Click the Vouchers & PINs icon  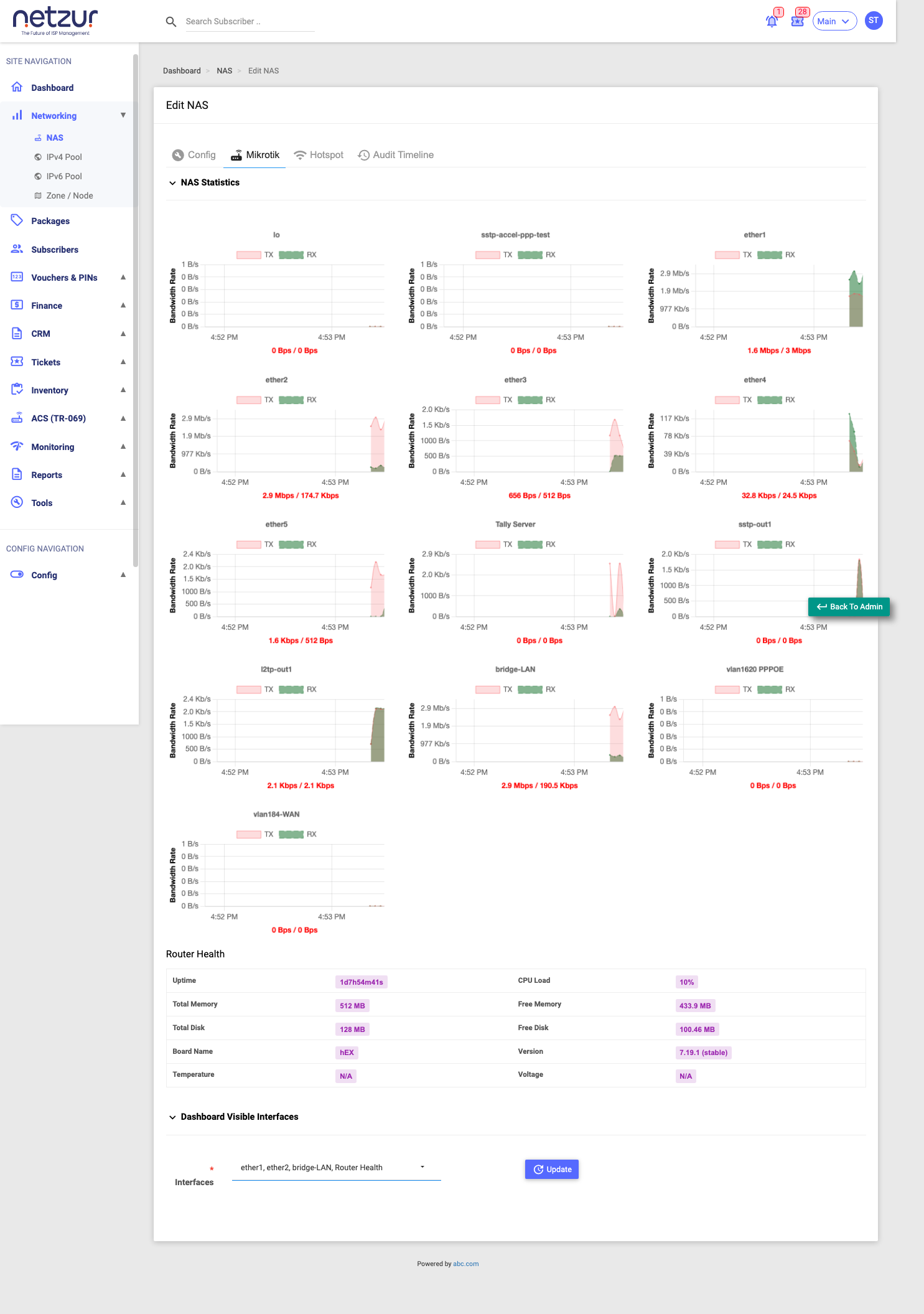coord(17,277)
